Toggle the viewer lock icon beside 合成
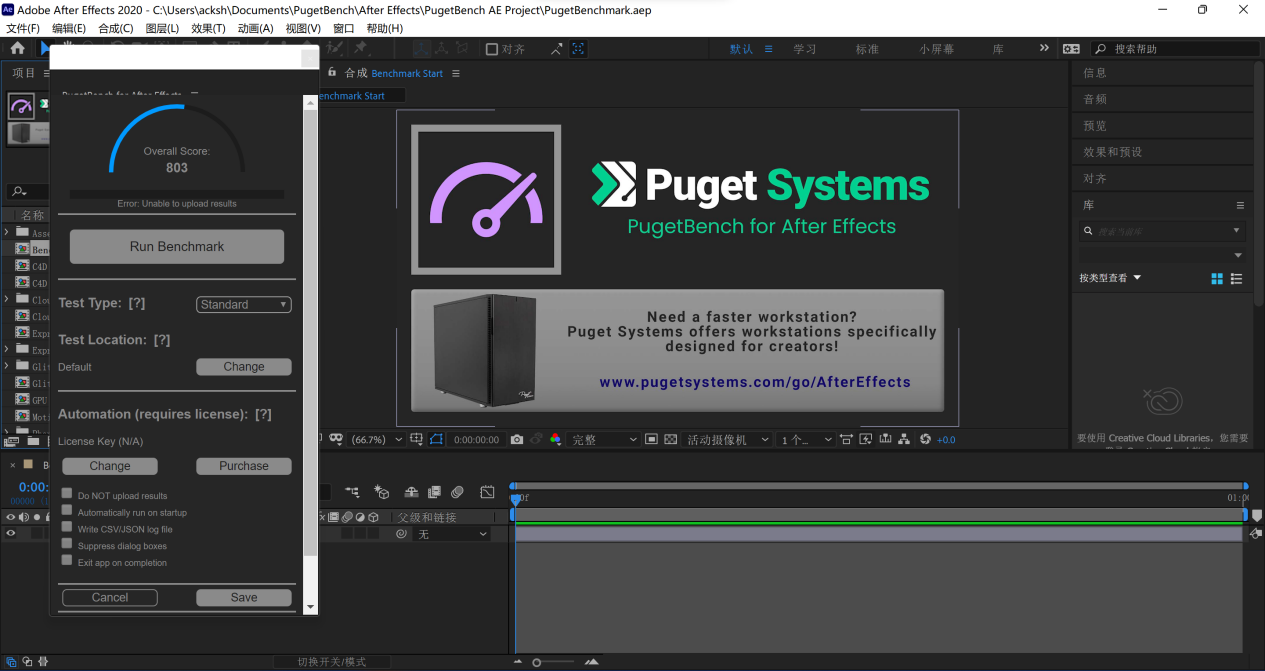Image resolution: width=1265 pixels, height=671 pixels. (332, 73)
